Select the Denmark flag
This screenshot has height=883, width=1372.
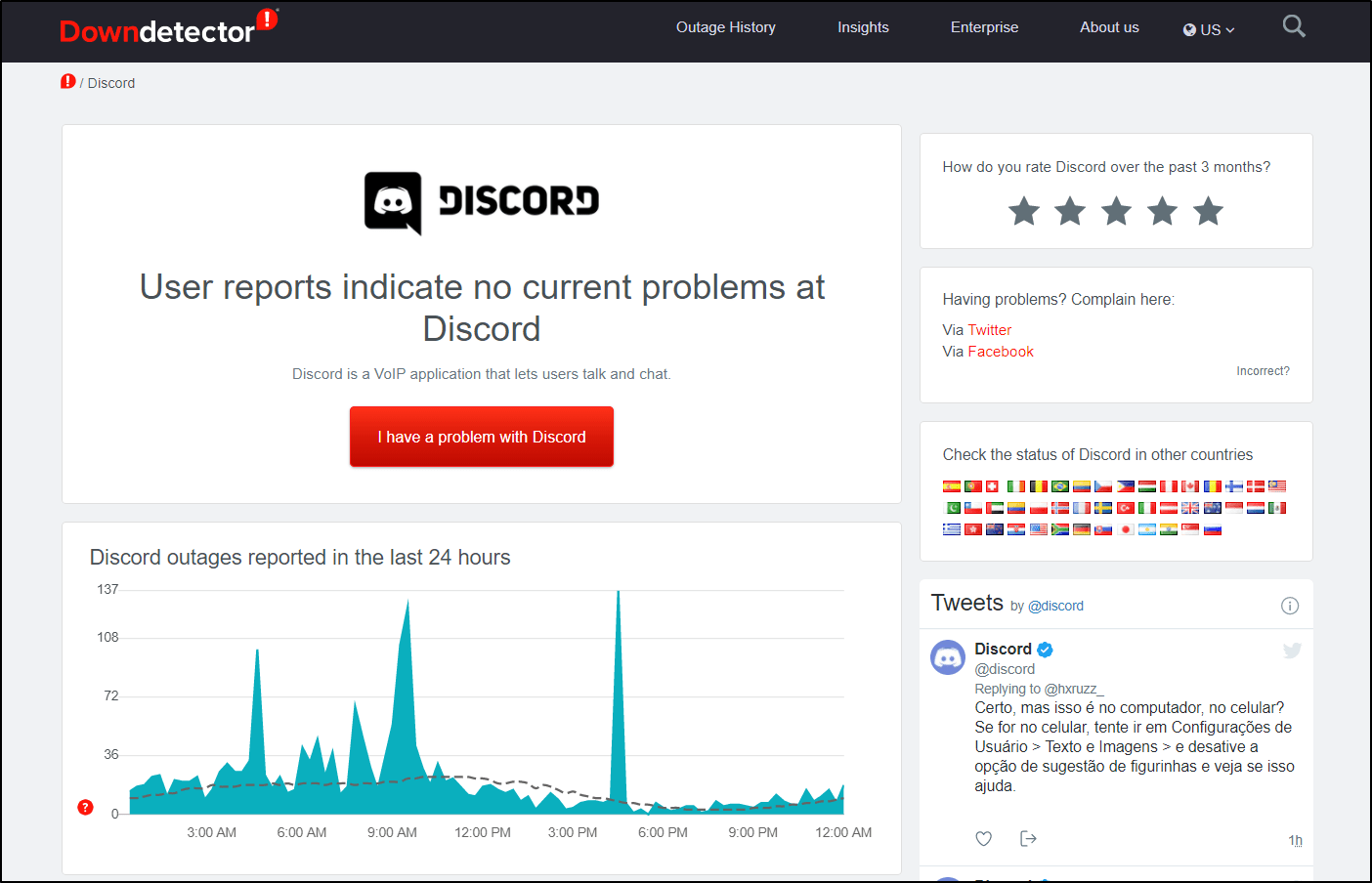[1256, 485]
